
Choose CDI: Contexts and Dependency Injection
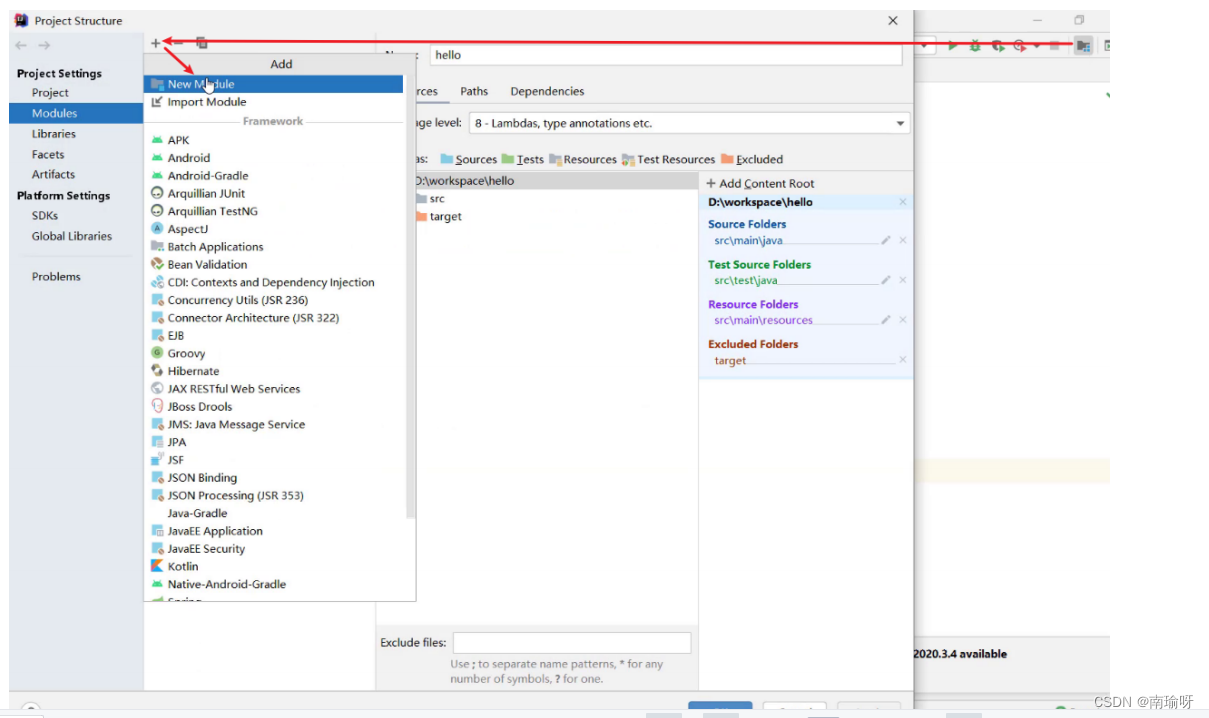coord(271,283)
